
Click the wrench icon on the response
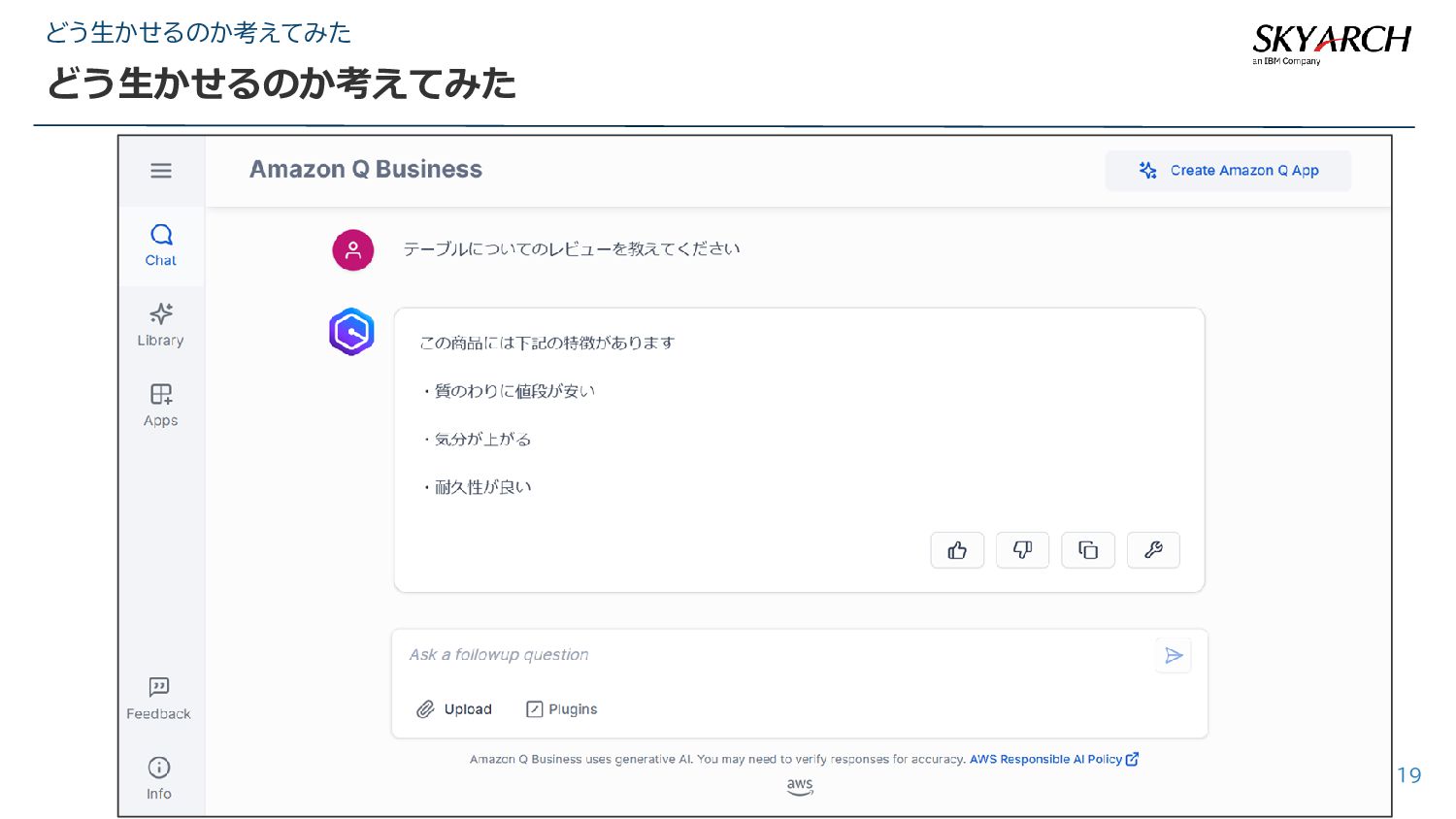point(1153,550)
